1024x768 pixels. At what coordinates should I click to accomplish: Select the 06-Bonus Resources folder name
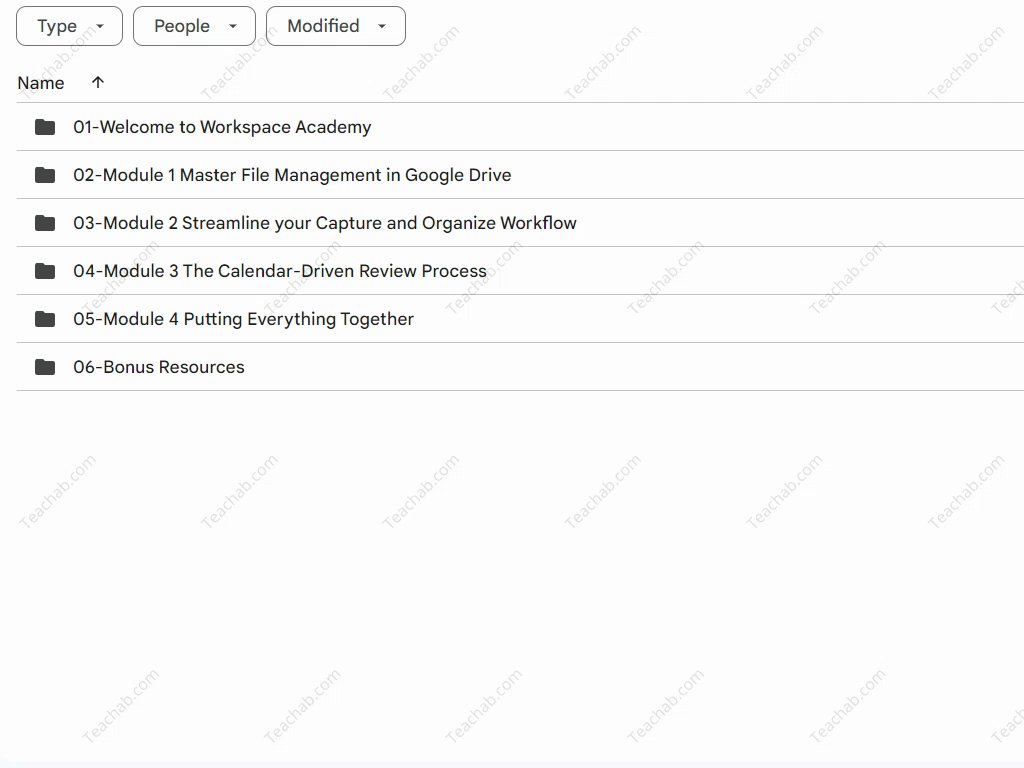coord(159,367)
